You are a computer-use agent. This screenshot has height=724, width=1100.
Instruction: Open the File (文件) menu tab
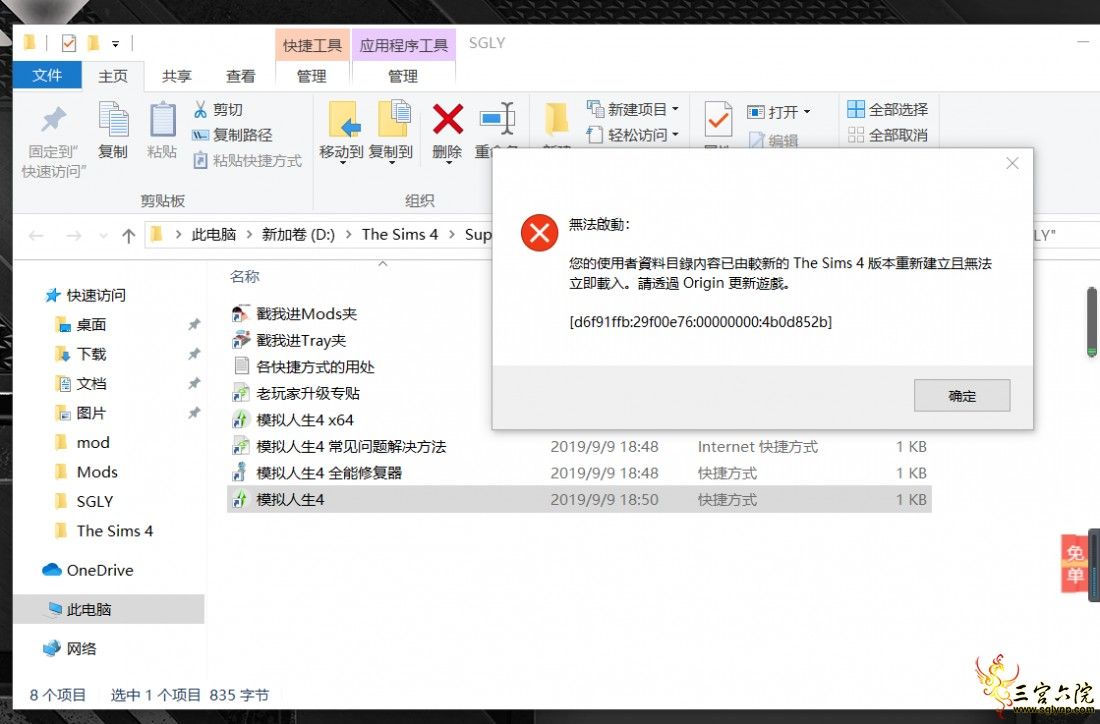click(x=47, y=76)
